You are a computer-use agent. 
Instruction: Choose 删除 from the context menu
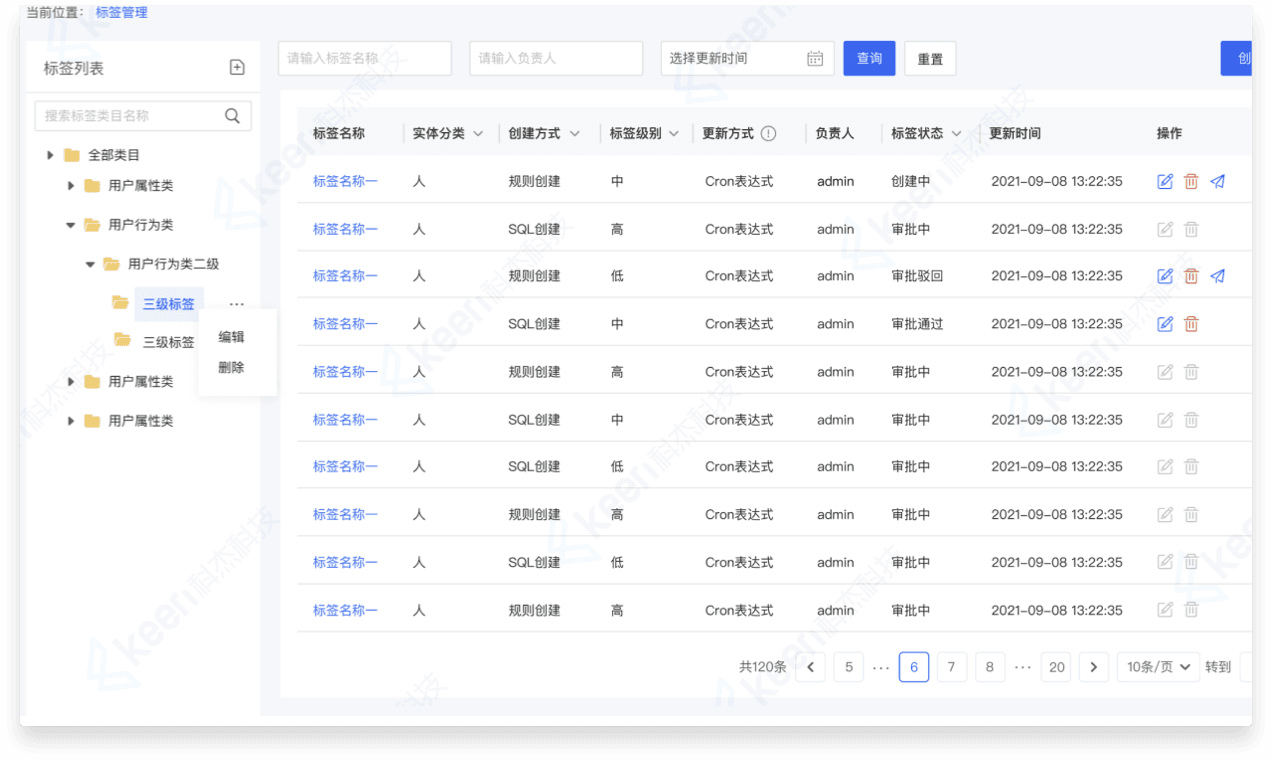click(x=231, y=368)
